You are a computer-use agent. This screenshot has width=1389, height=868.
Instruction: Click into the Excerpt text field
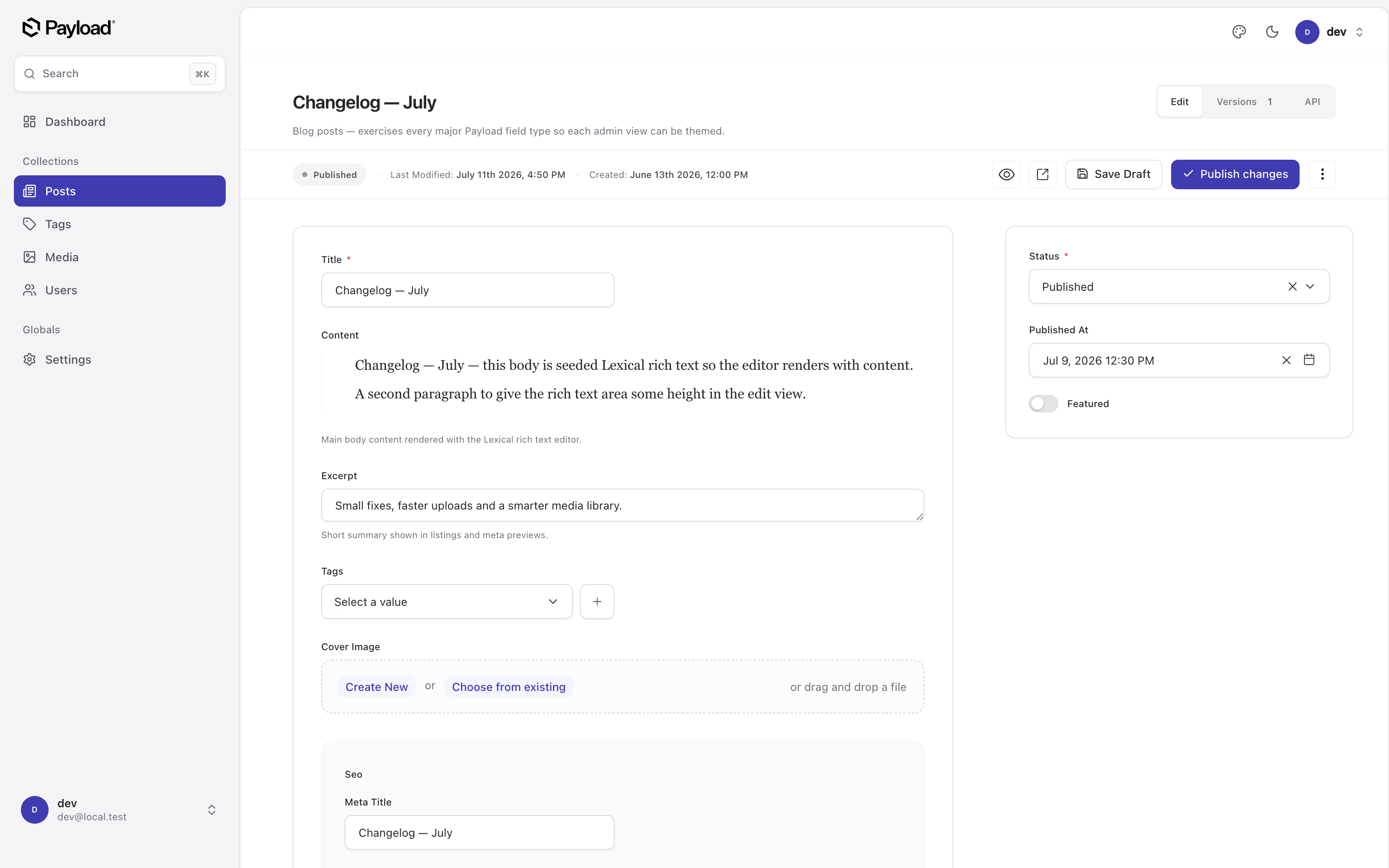622,505
